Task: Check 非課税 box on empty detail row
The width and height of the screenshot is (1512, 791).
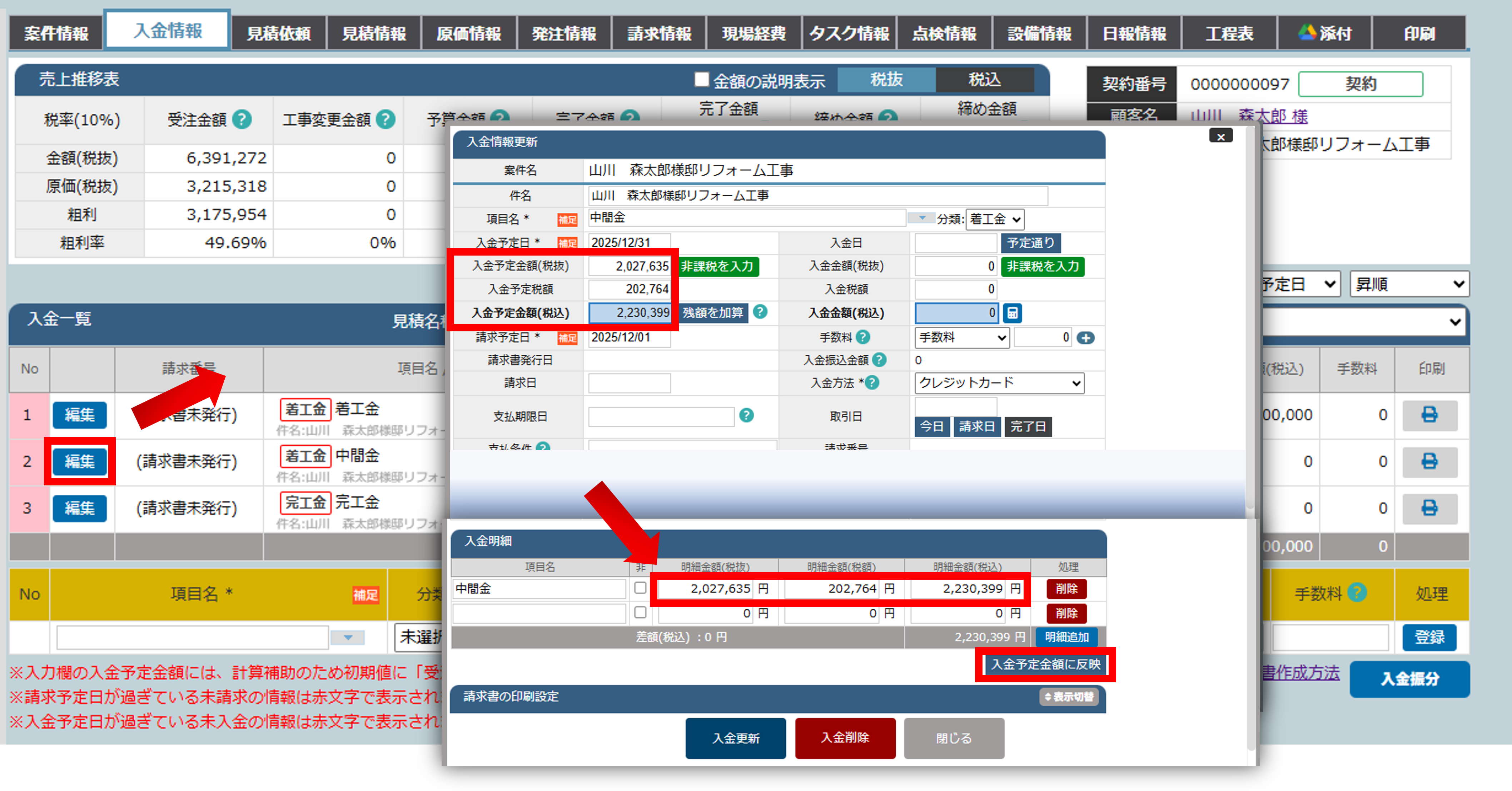Action: point(640,613)
